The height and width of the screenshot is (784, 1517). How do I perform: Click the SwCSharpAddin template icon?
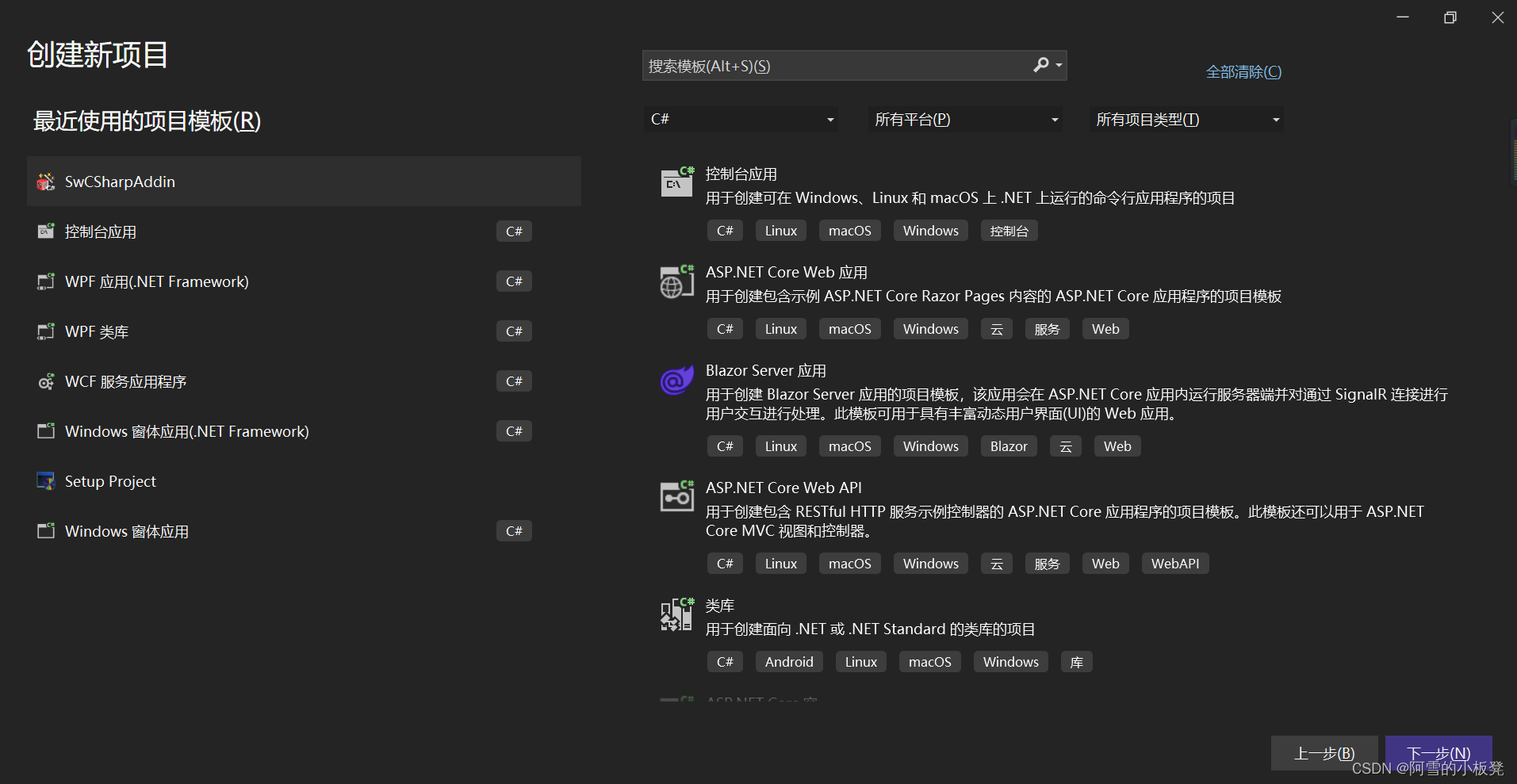point(46,182)
